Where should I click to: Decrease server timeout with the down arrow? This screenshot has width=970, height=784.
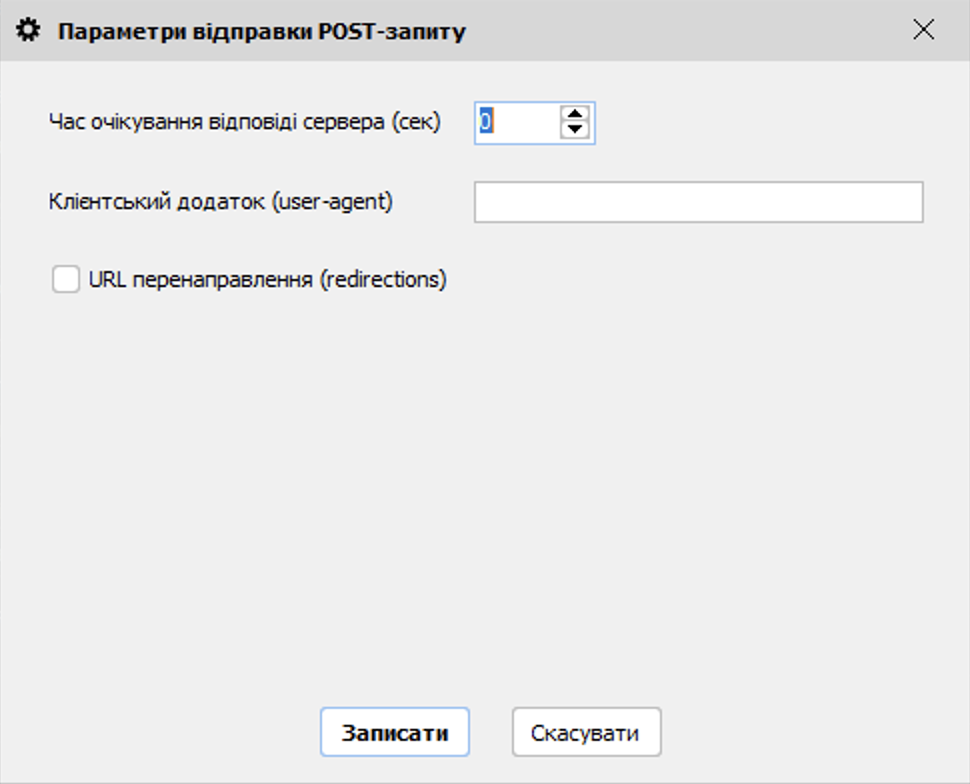(574, 130)
